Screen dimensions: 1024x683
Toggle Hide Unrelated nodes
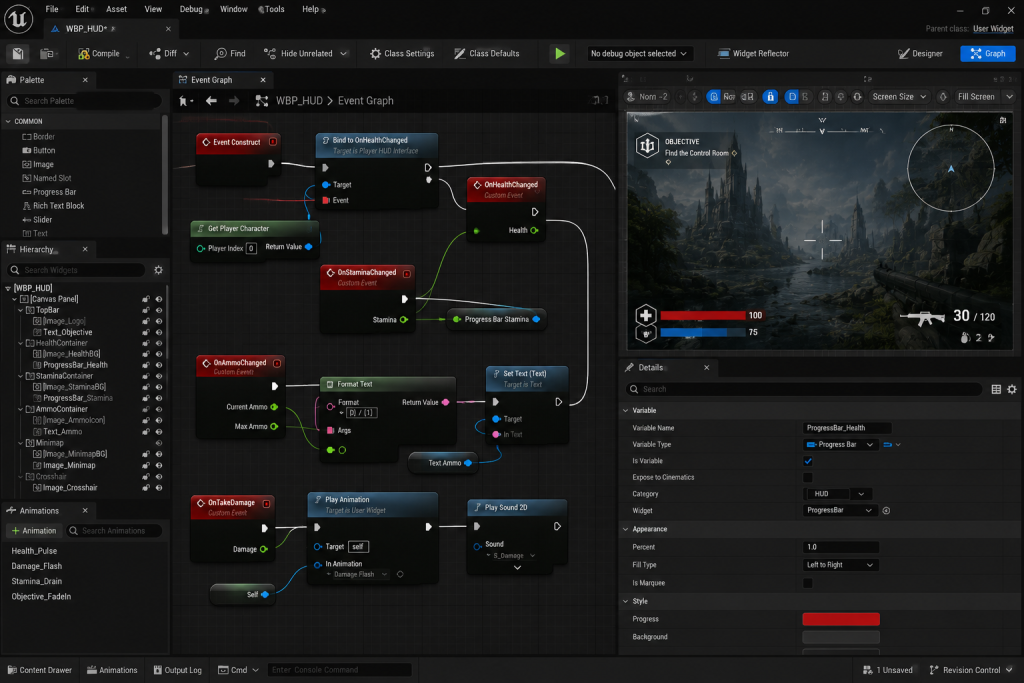pyautogui.click(x=298, y=54)
